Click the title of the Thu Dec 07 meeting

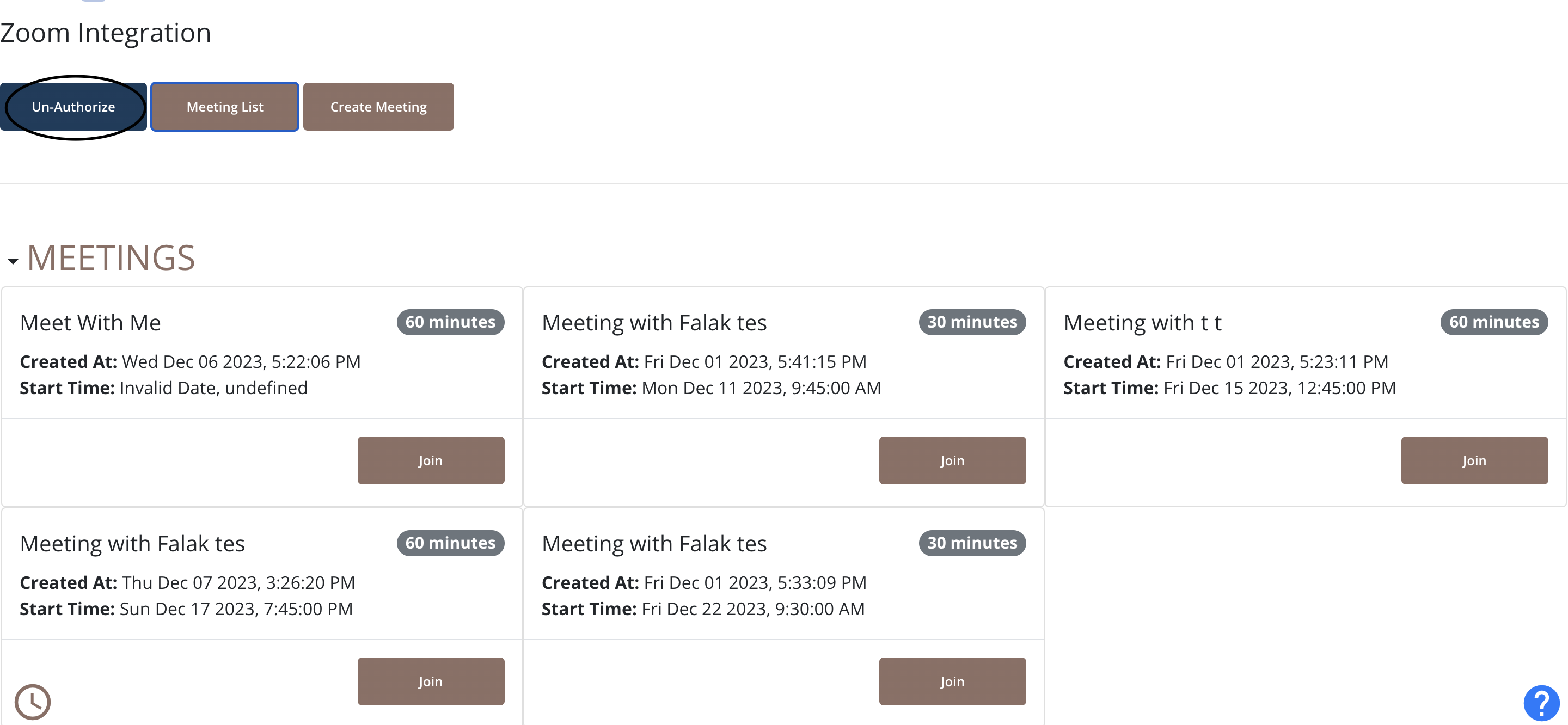[132, 544]
